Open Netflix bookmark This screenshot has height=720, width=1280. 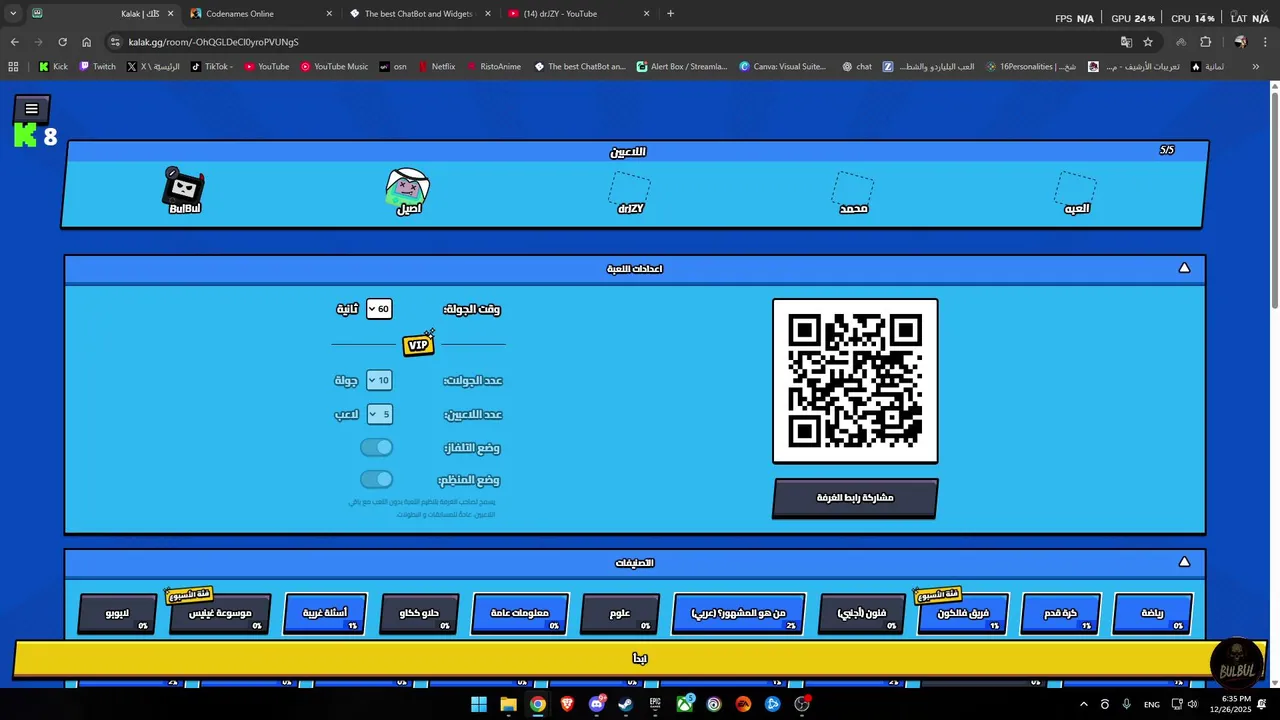[x=436, y=67]
